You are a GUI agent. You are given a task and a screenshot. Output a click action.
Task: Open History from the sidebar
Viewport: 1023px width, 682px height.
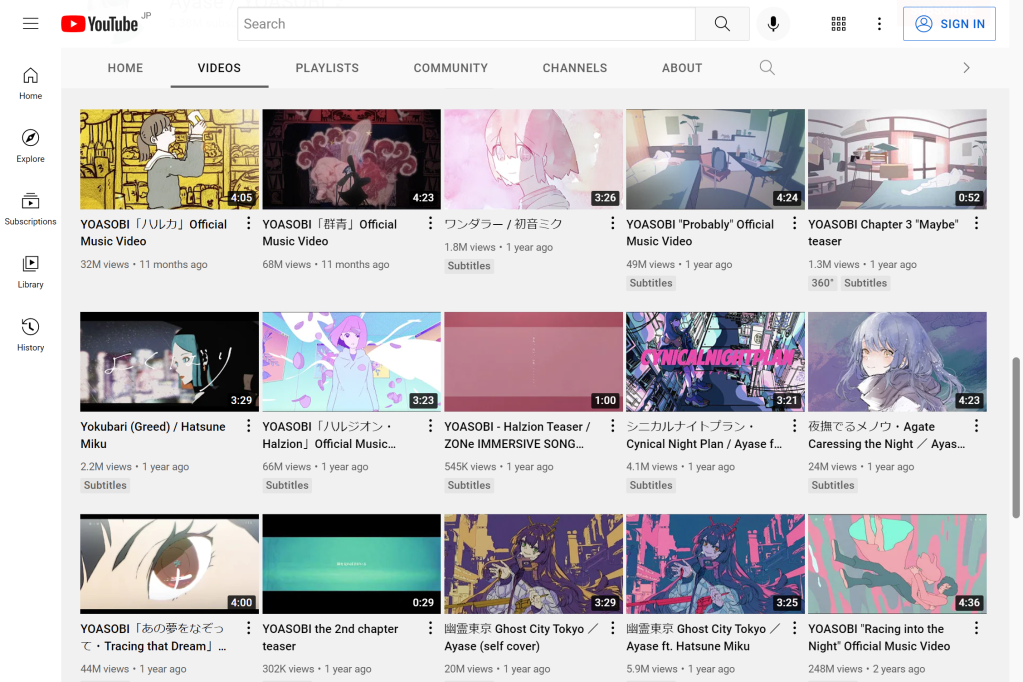point(31,335)
